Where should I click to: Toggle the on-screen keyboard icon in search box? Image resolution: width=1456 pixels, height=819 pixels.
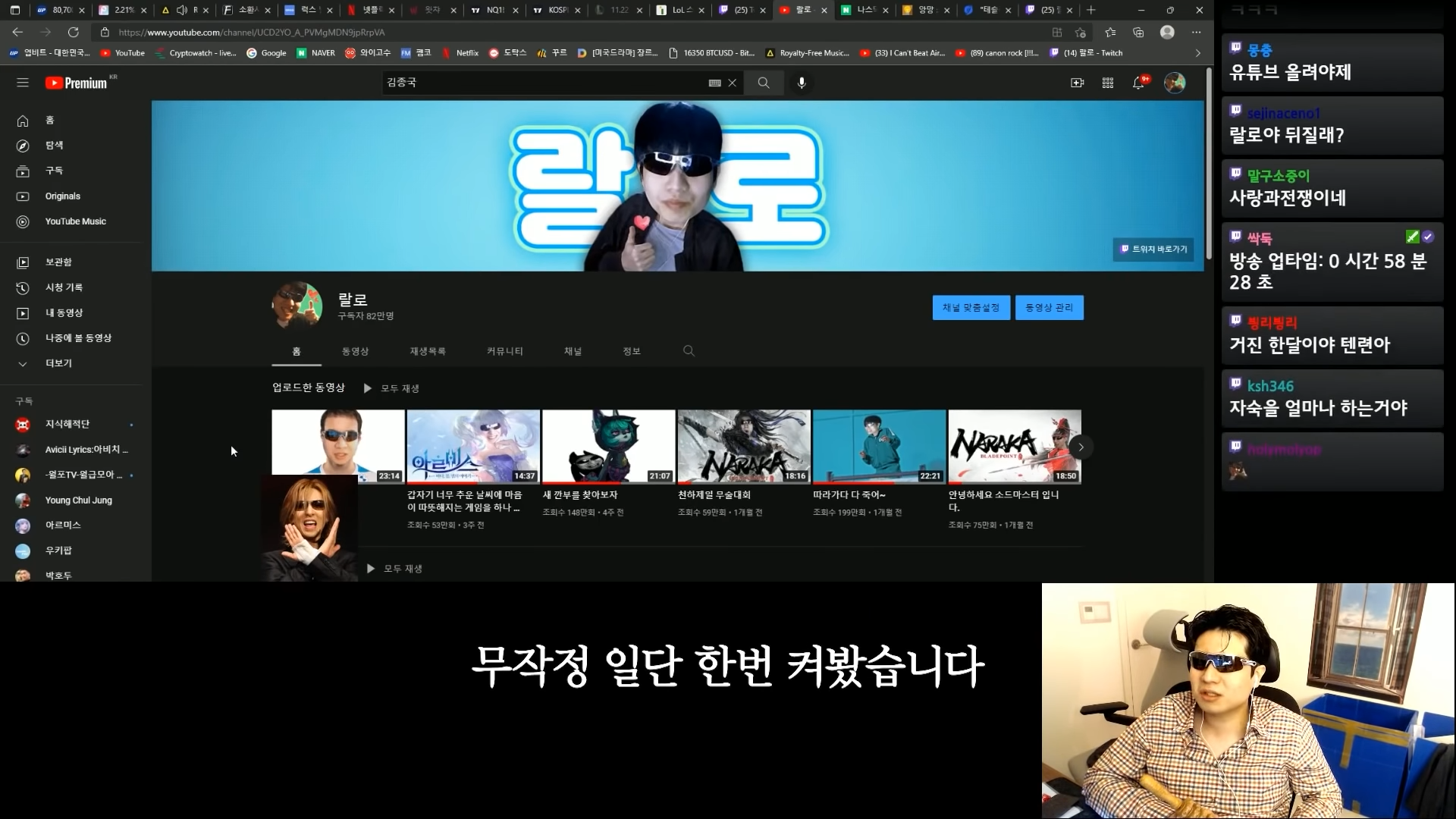[x=714, y=83]
